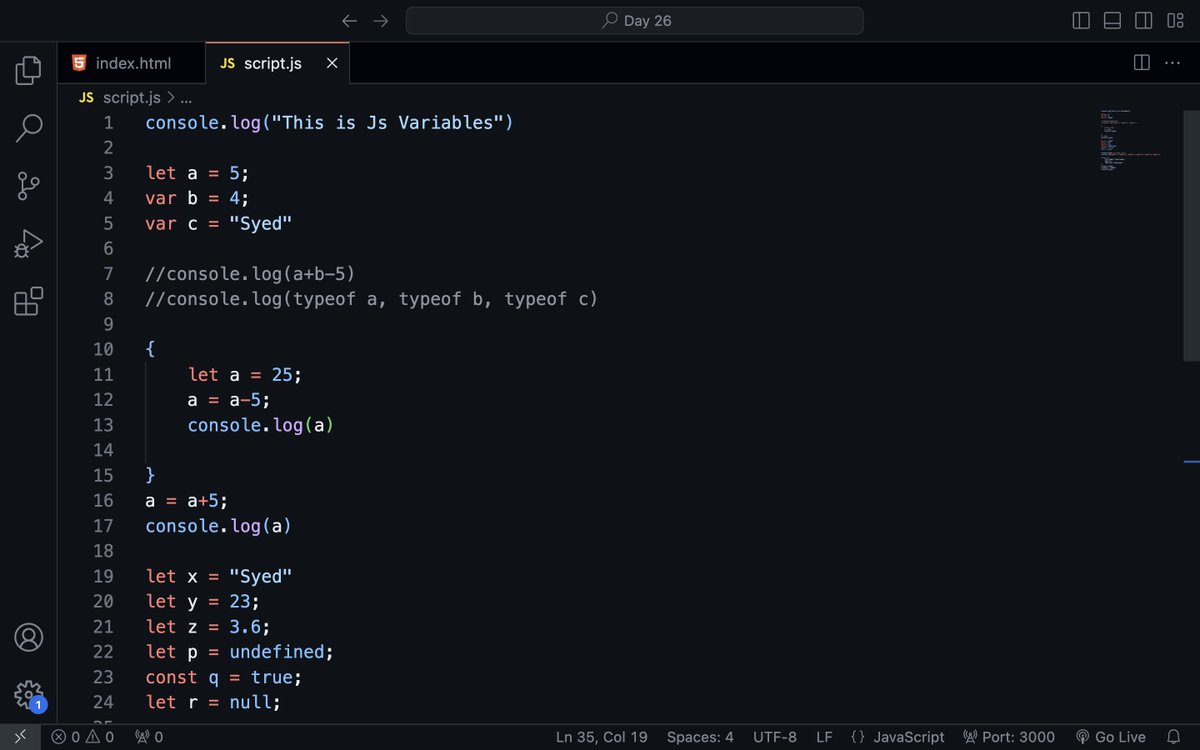Viewport: 1200px width, 750px height.
Task: Click the text 'let a = 5;'
Action: (197, 173)
